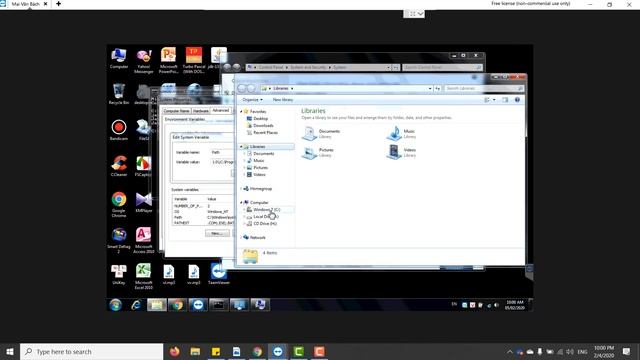Open the Yahoo Messenger desktop icon
The width and height of the screenshot is (640, 360).
click(144, 61)
